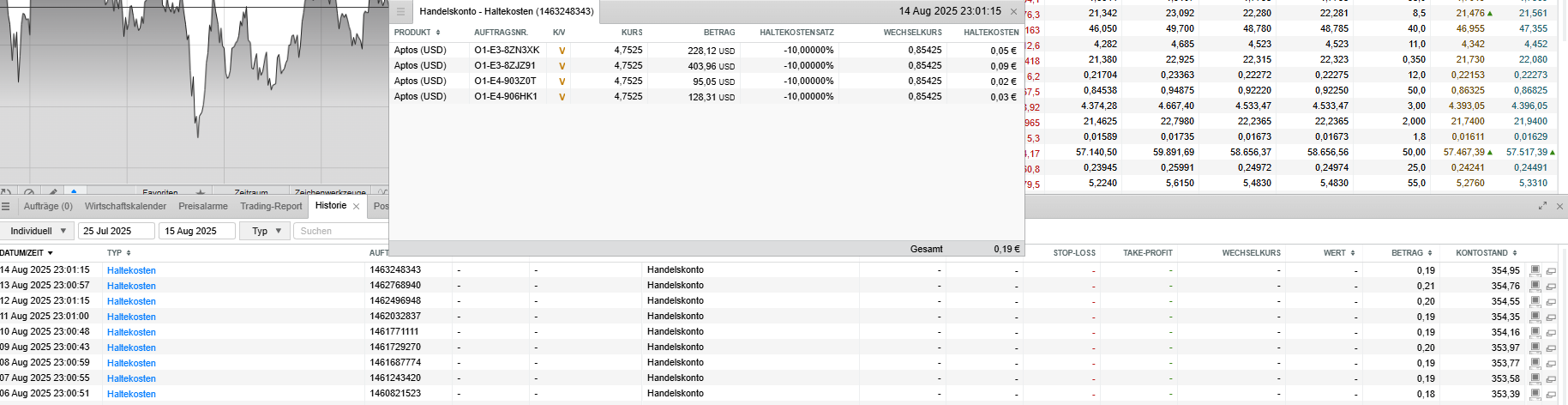Open the Individuell period dropdown

38,231
